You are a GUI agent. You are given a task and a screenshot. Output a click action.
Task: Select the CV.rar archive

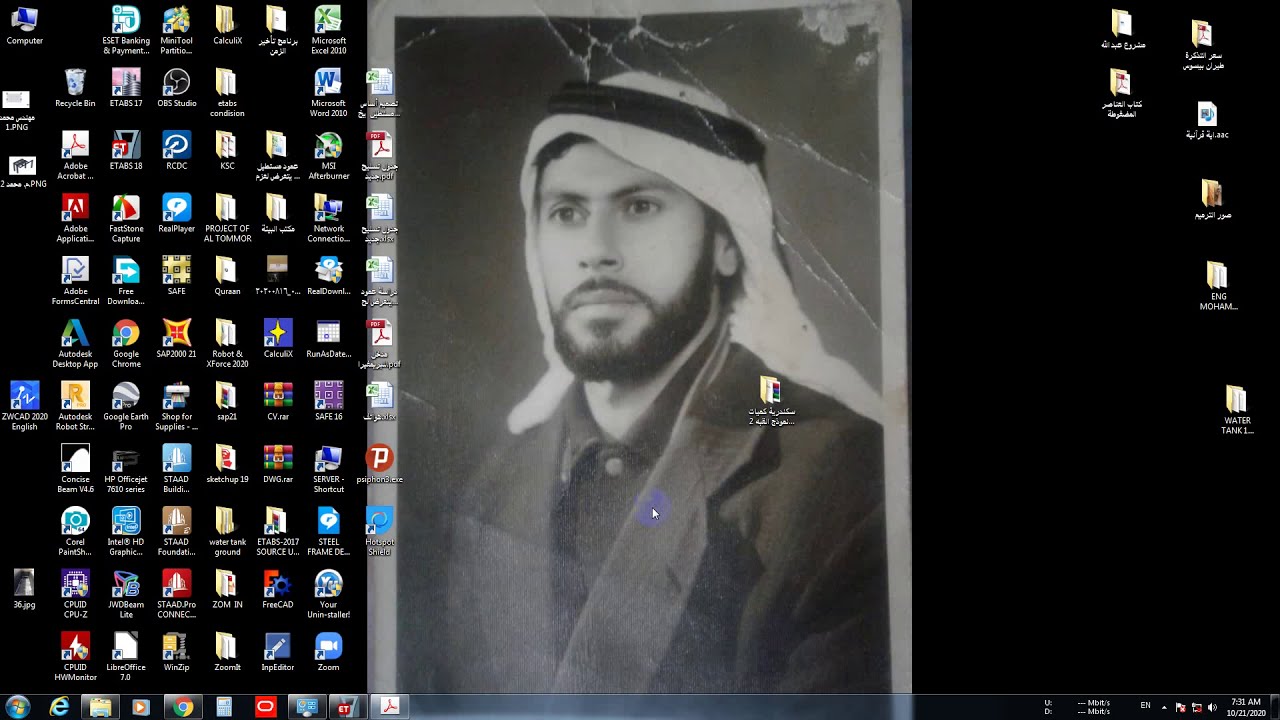click(278, 402)
